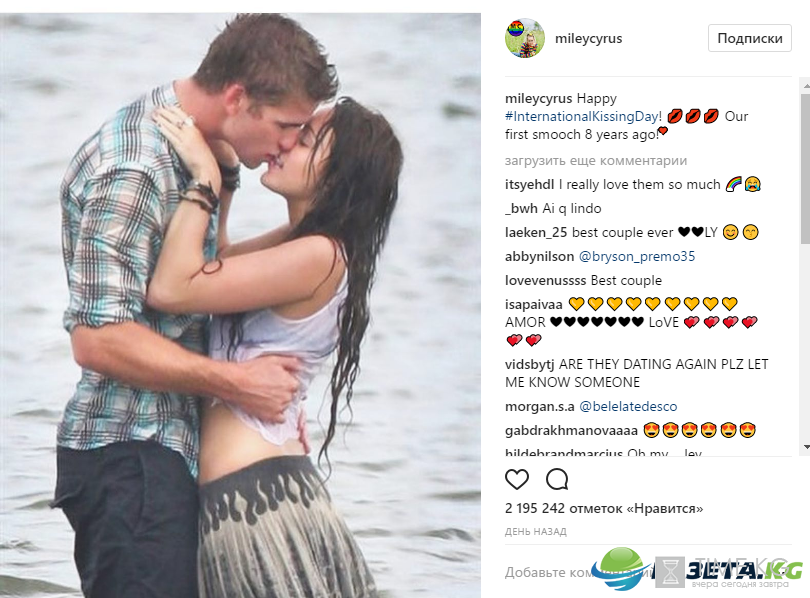Visit commenter vidsbytj's profile
The width and height of the screenshot is (810, 598).
coord(529,364)
